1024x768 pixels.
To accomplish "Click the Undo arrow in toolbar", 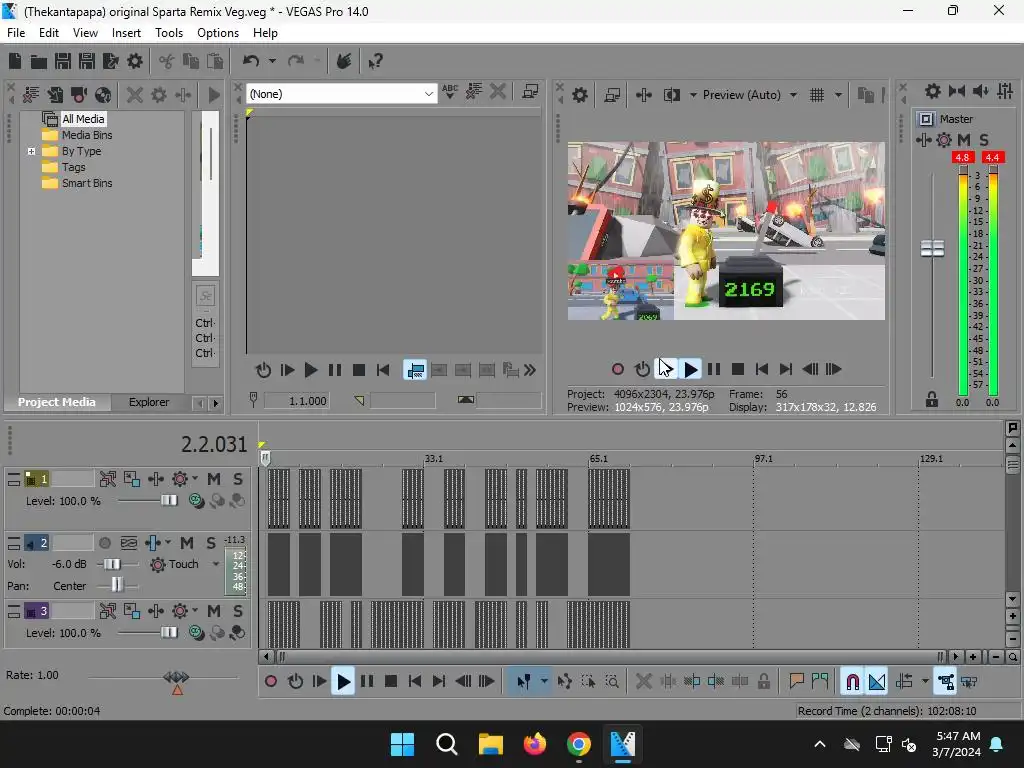I will point(251,61).
